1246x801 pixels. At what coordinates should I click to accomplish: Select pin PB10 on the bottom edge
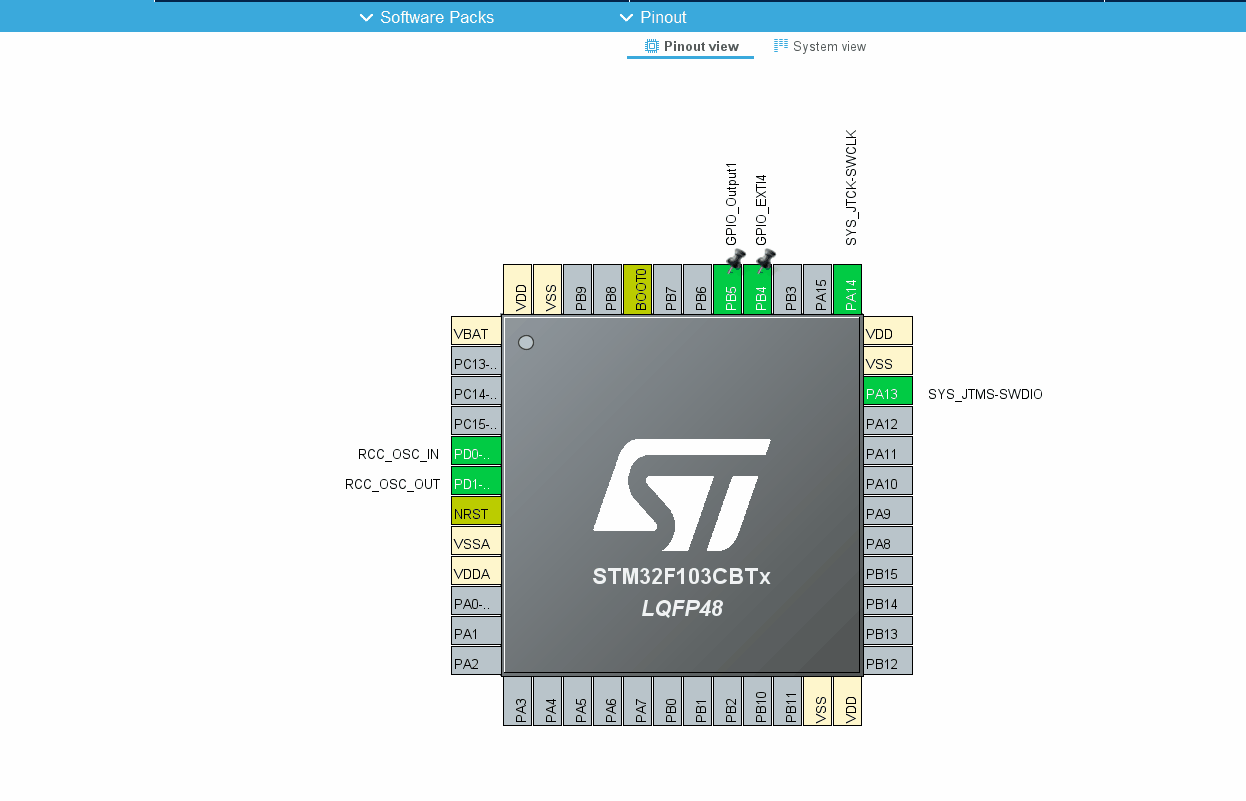point(758,701)
